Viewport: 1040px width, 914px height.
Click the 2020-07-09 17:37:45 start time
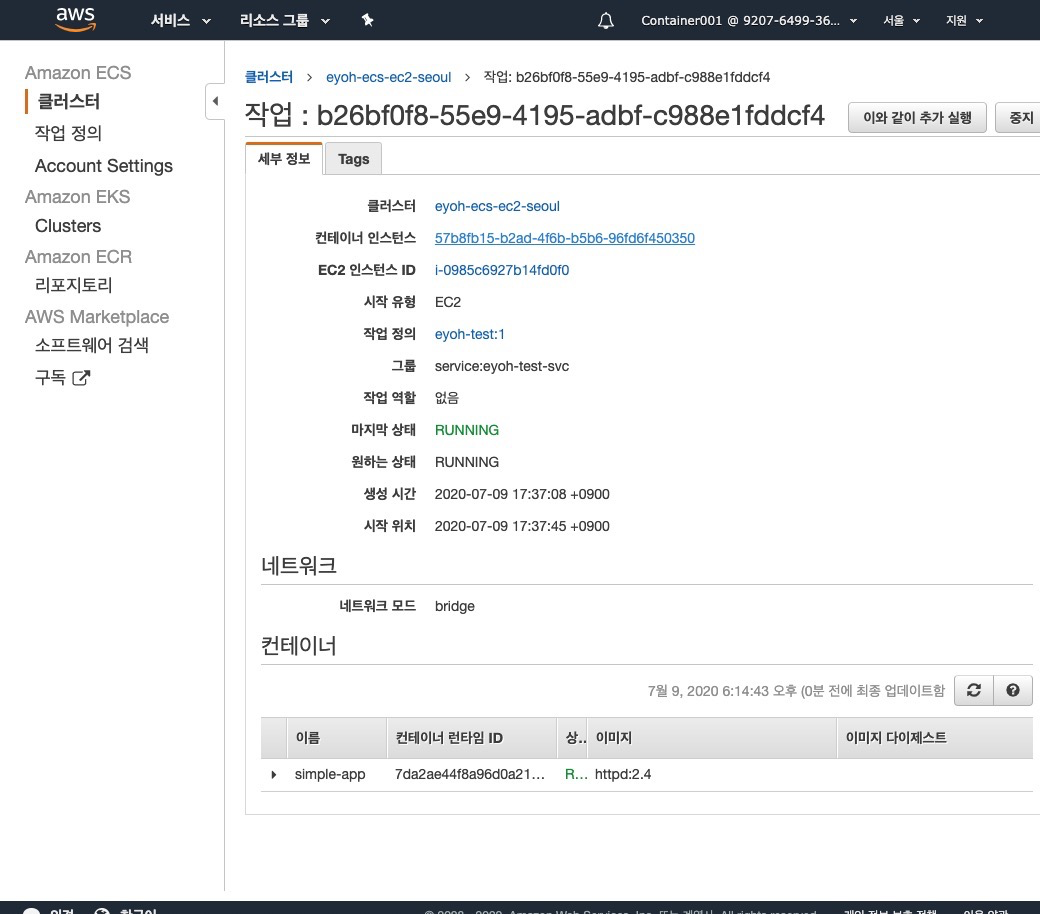(521, 526)
